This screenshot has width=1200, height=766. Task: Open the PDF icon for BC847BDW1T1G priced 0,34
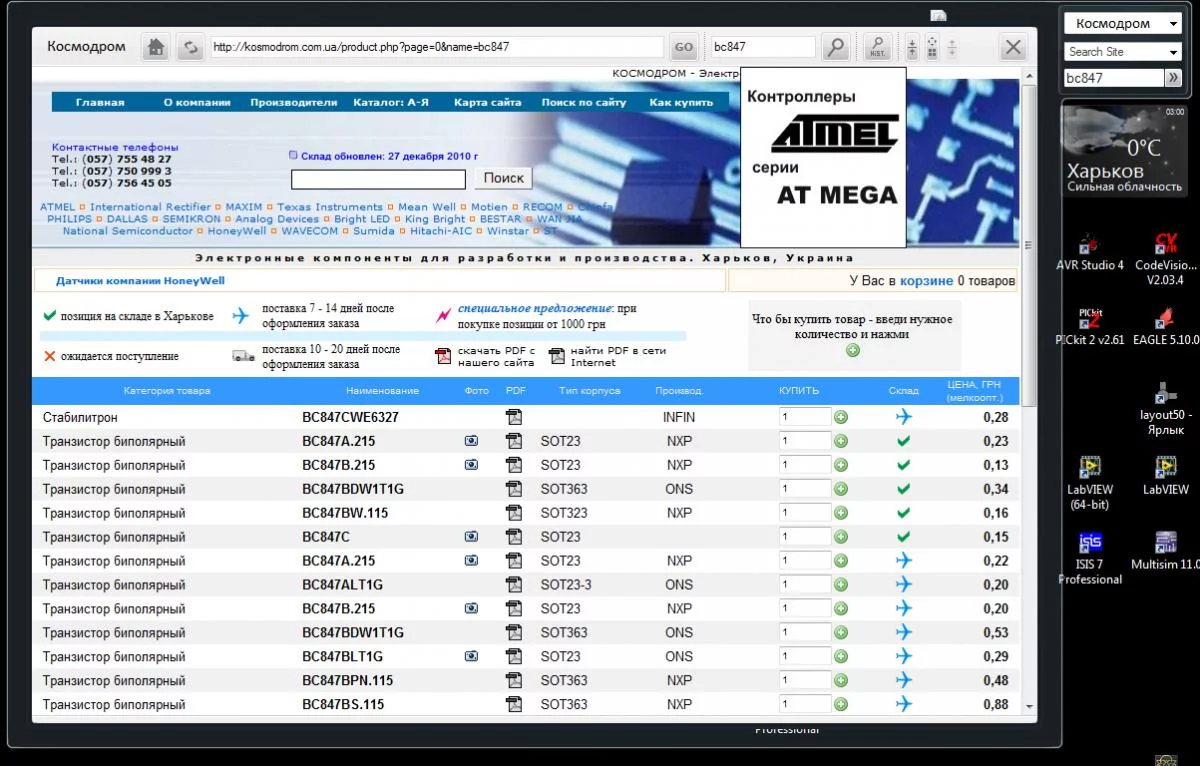[514, 489]
